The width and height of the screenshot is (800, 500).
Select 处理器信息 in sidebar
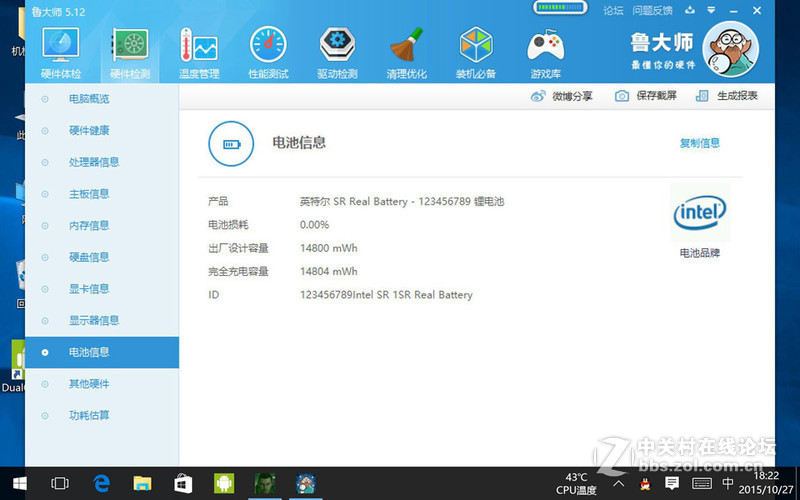coord(102,162)
